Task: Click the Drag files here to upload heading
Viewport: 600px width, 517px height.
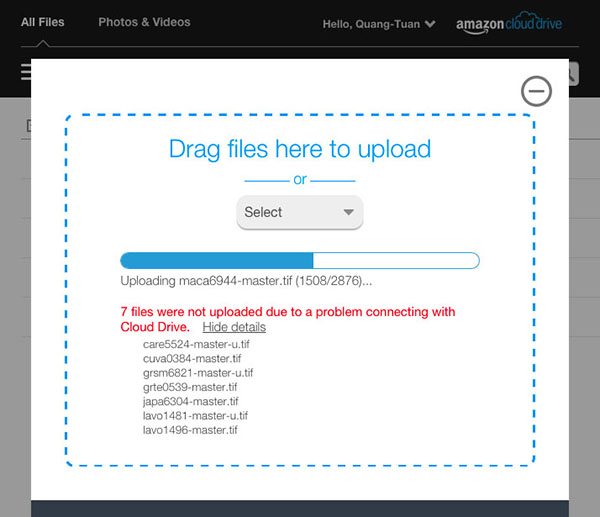Action: click(300, 149)
